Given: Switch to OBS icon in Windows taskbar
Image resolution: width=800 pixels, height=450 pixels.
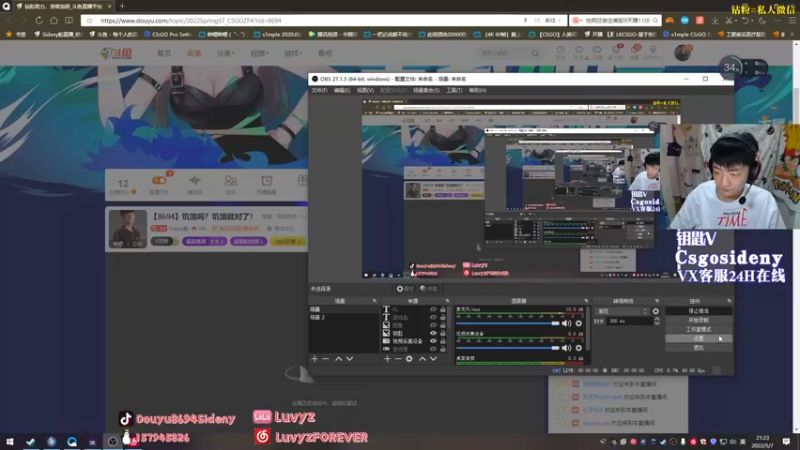Looking at the screenshot, I should 113,441.
